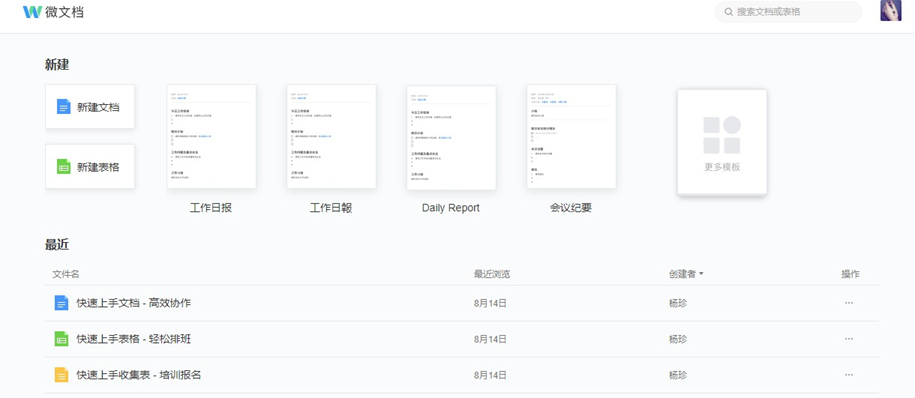Open more actions for 快速上手收集表 row

[x=849, y=375]
